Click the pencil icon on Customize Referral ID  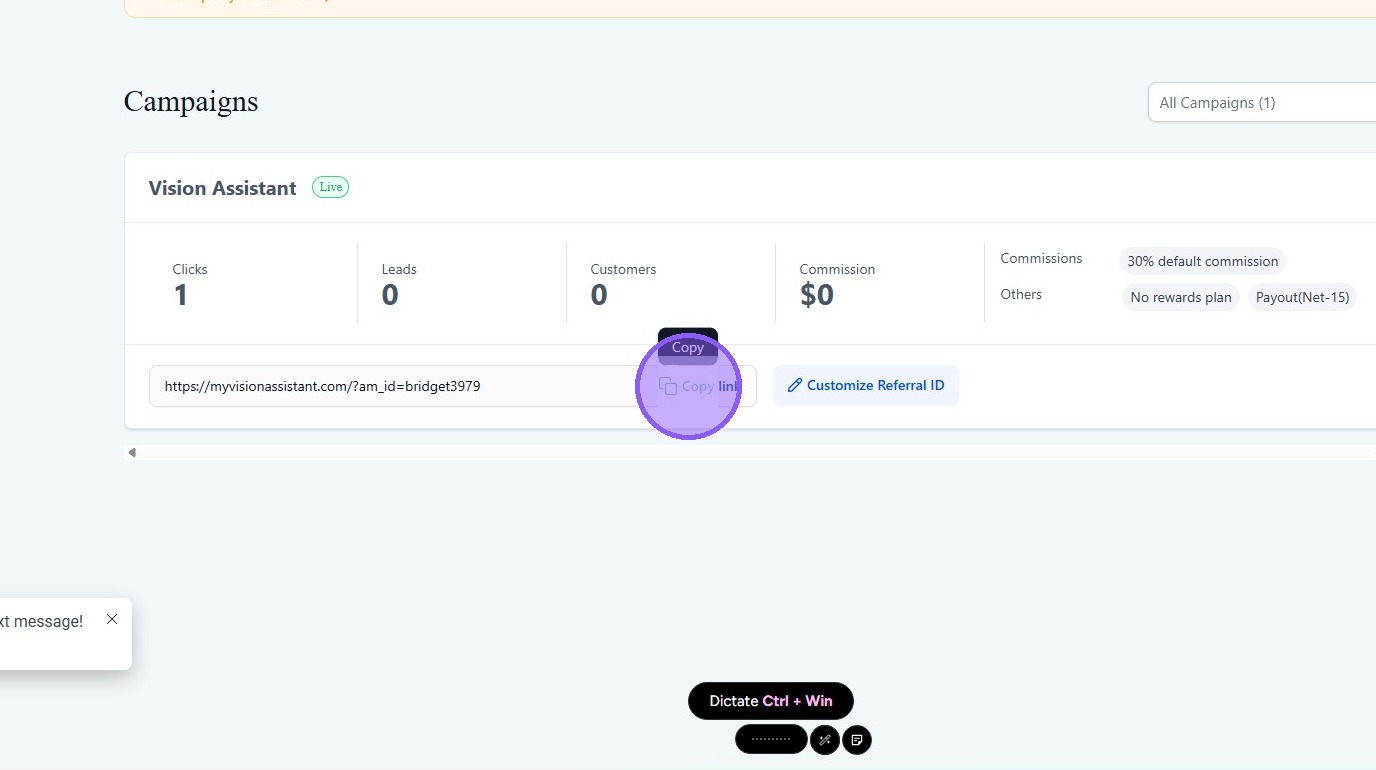coord(795,385)
